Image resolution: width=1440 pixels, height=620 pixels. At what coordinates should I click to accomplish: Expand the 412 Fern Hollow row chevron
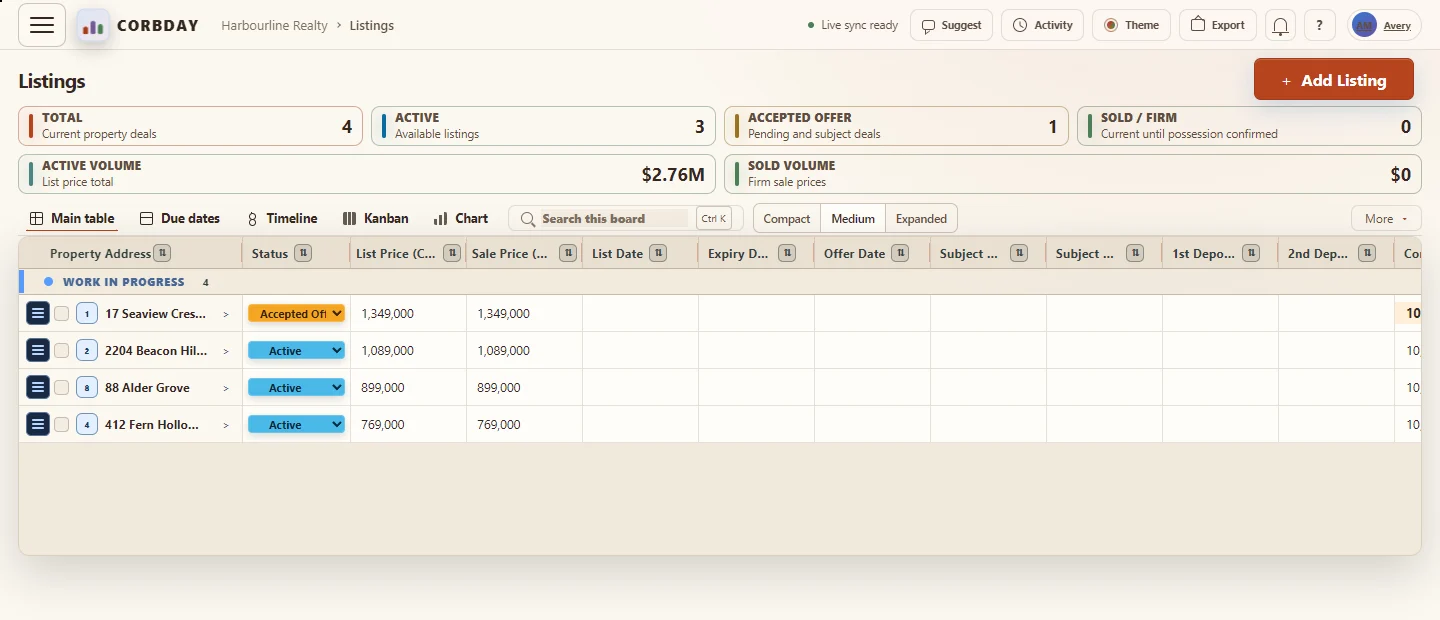tap(226, 425)
